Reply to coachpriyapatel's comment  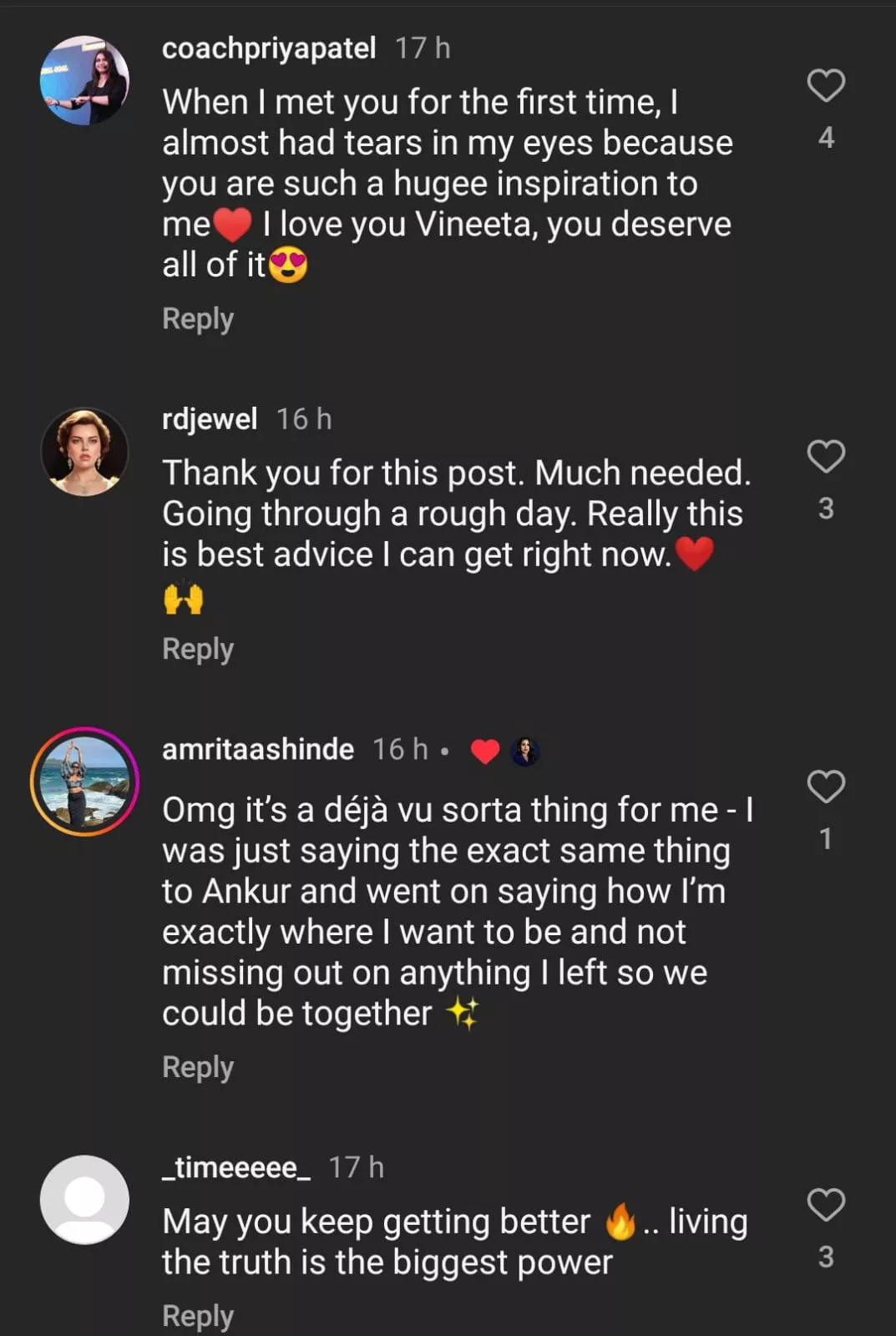point(198,319)
